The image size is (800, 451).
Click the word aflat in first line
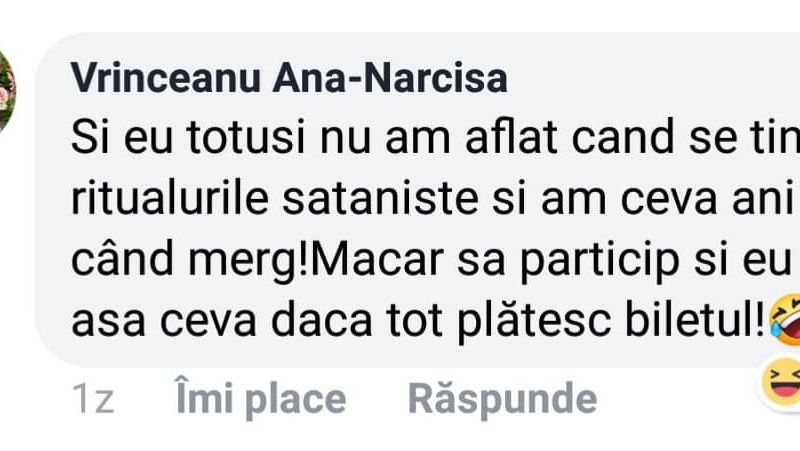[x=511, y=137]
